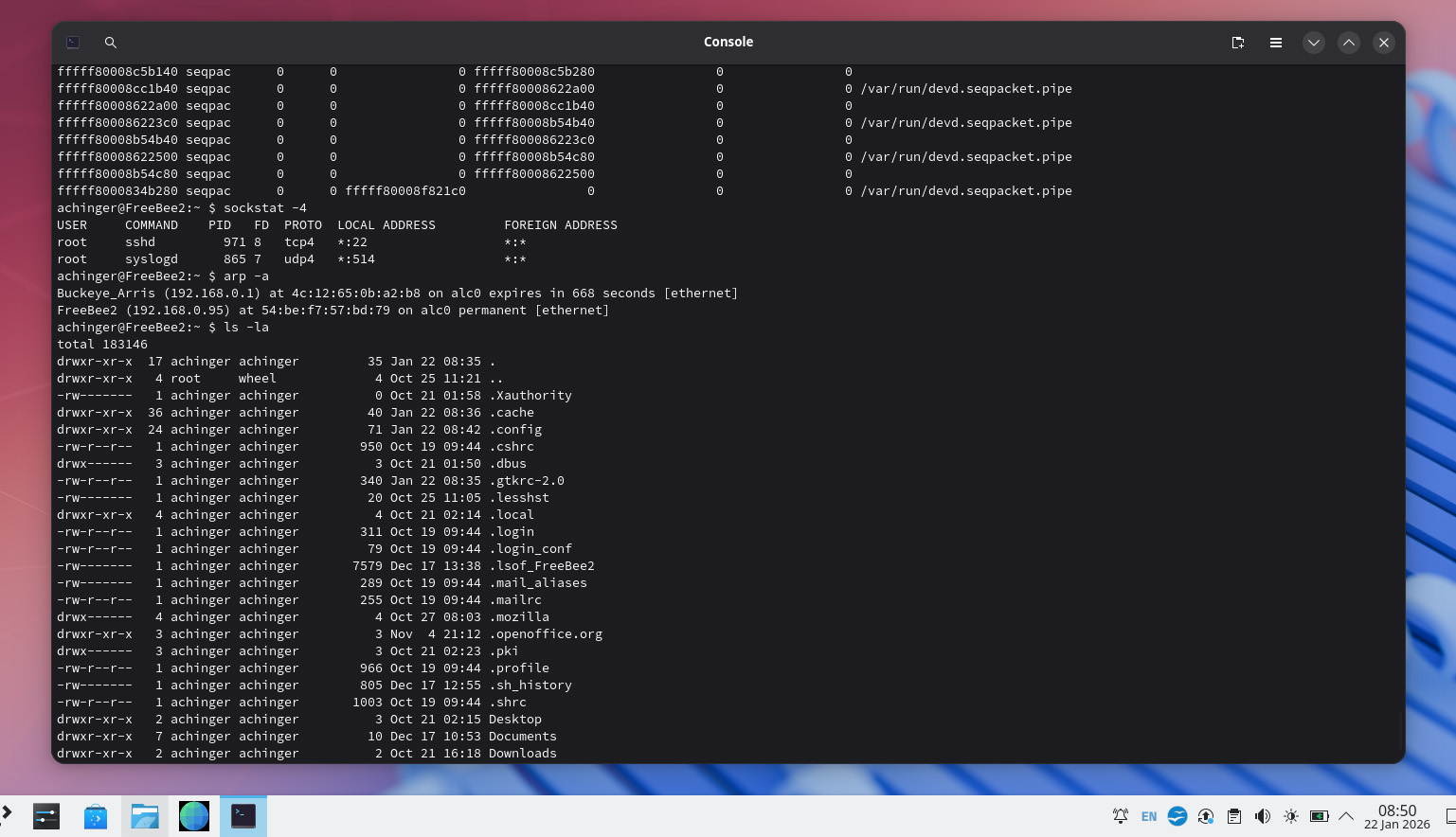The width and height of the screenshot is (1456, 837).
Task: Open the clock showing 08:50
Action: pos(1396,816)
